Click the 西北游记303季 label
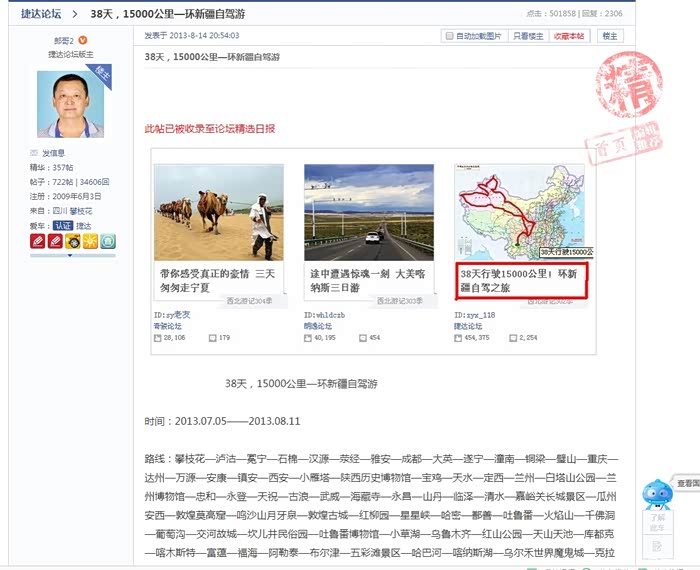The width and height of the screenshot is (700, 570). tap(400, 301)
